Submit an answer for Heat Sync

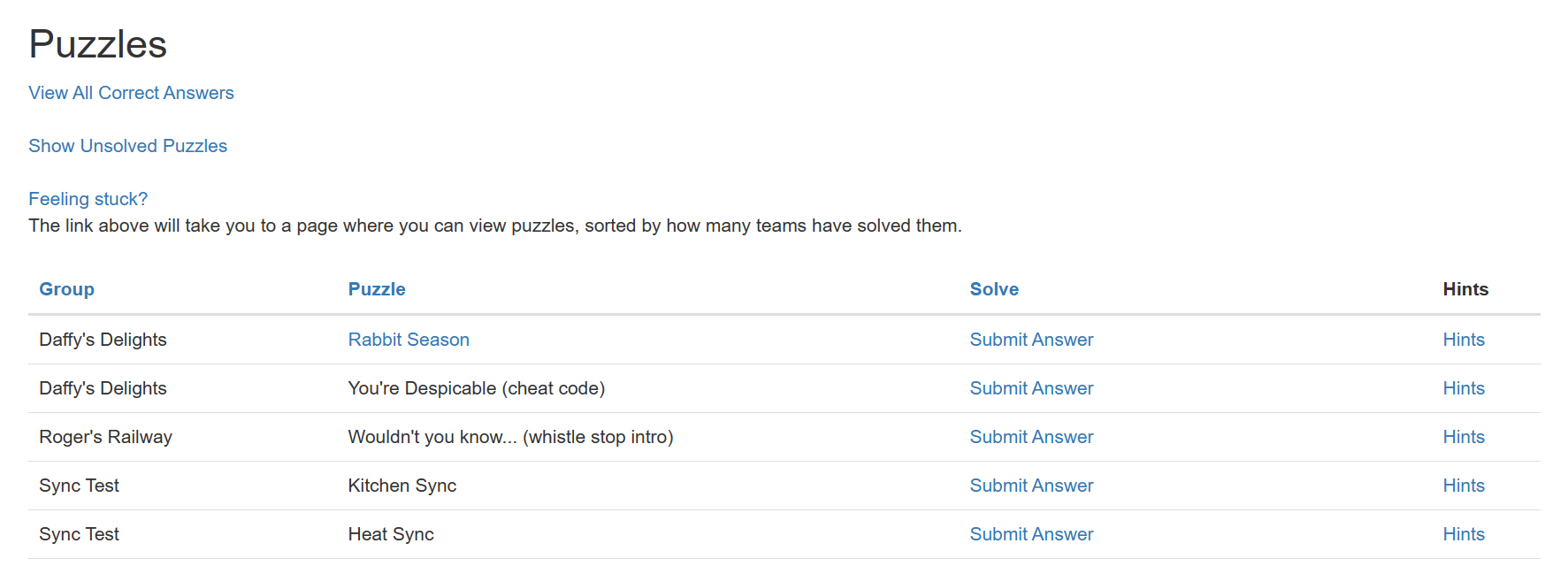click(x=1031, y=534)
